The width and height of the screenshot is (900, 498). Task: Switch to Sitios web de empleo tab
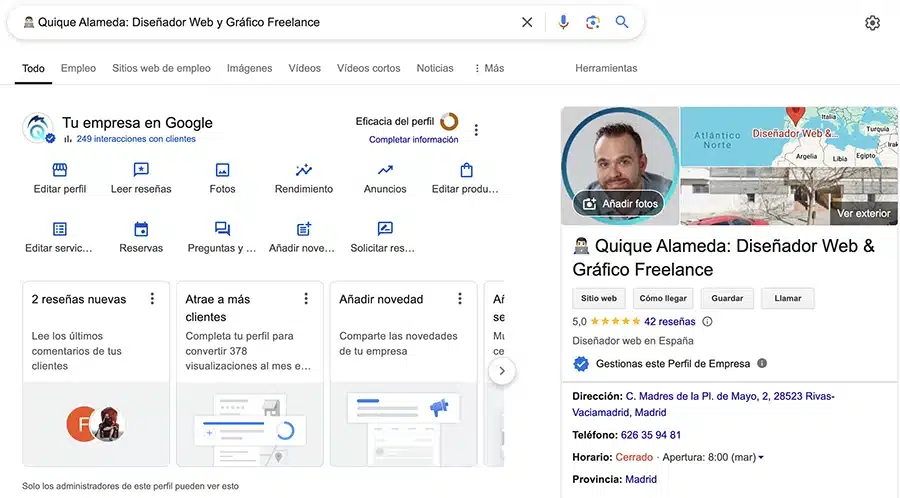(161, 68)
